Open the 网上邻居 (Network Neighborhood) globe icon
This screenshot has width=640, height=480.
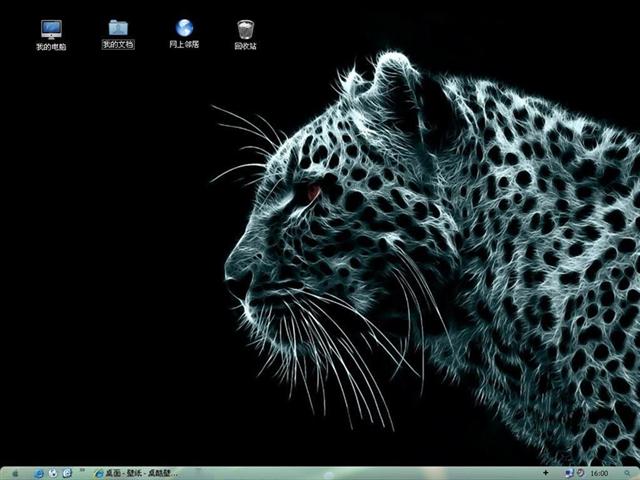184,28
